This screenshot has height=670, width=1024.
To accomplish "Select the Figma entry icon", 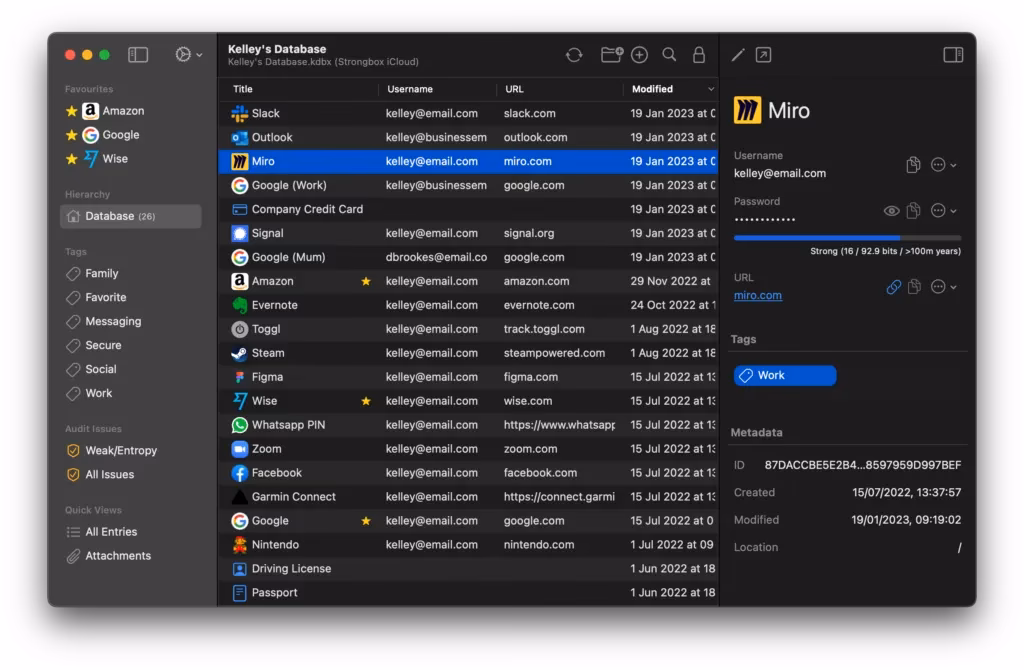I will point(240,377).
